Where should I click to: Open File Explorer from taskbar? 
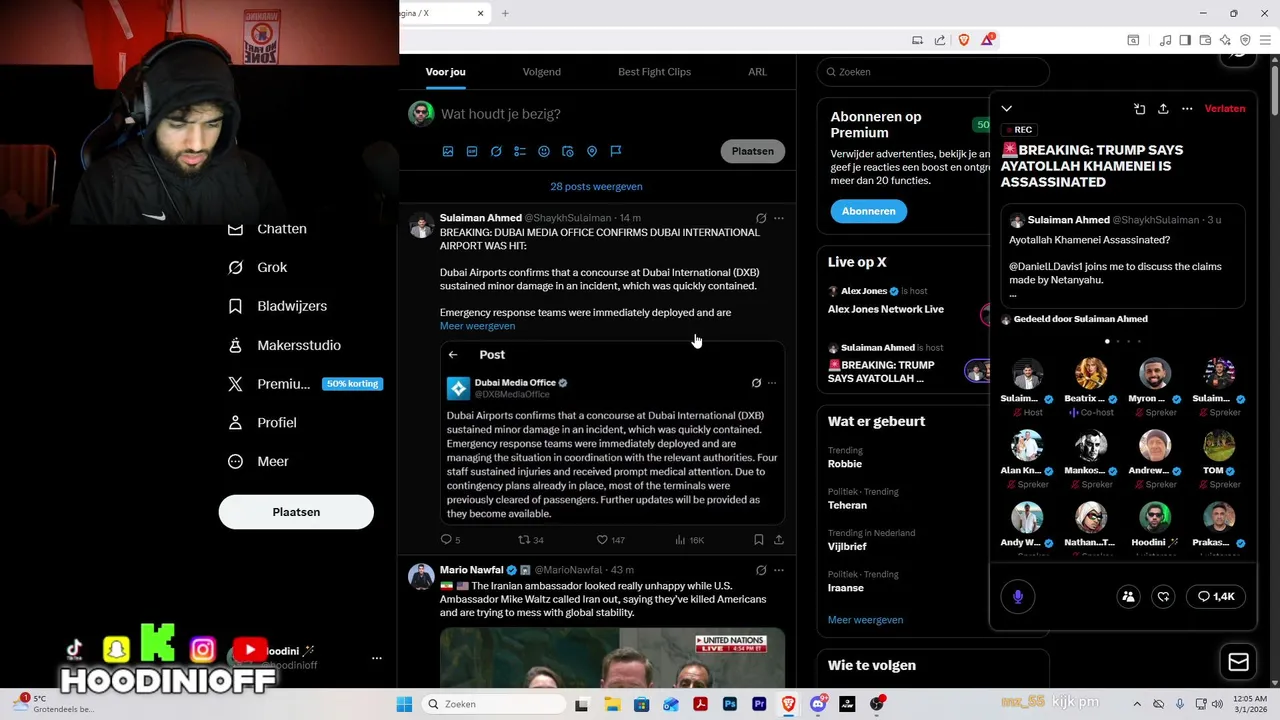[611, 704]
